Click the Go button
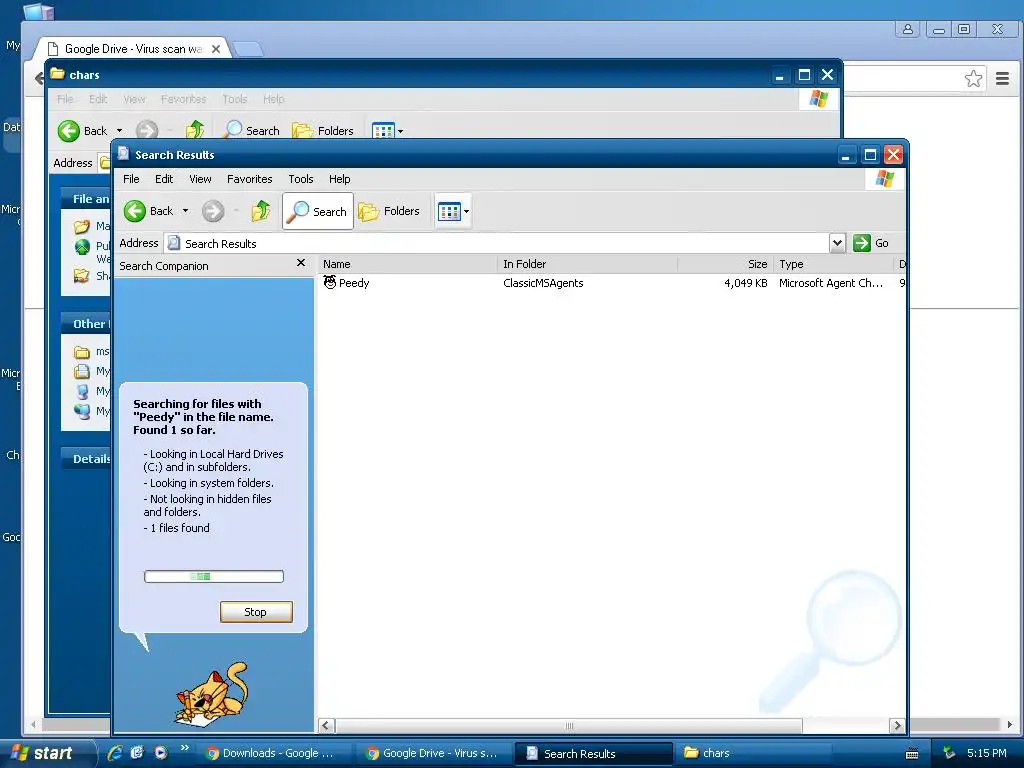This screenshot has width=1024, height=768. pyautogui.click(x=871, y=243)
